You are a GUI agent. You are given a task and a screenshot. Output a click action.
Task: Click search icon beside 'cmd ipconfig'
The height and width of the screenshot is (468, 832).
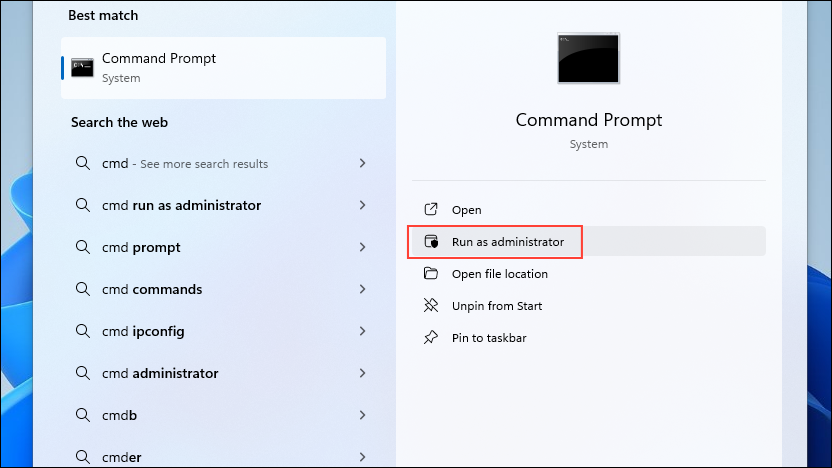click(82, 331)
